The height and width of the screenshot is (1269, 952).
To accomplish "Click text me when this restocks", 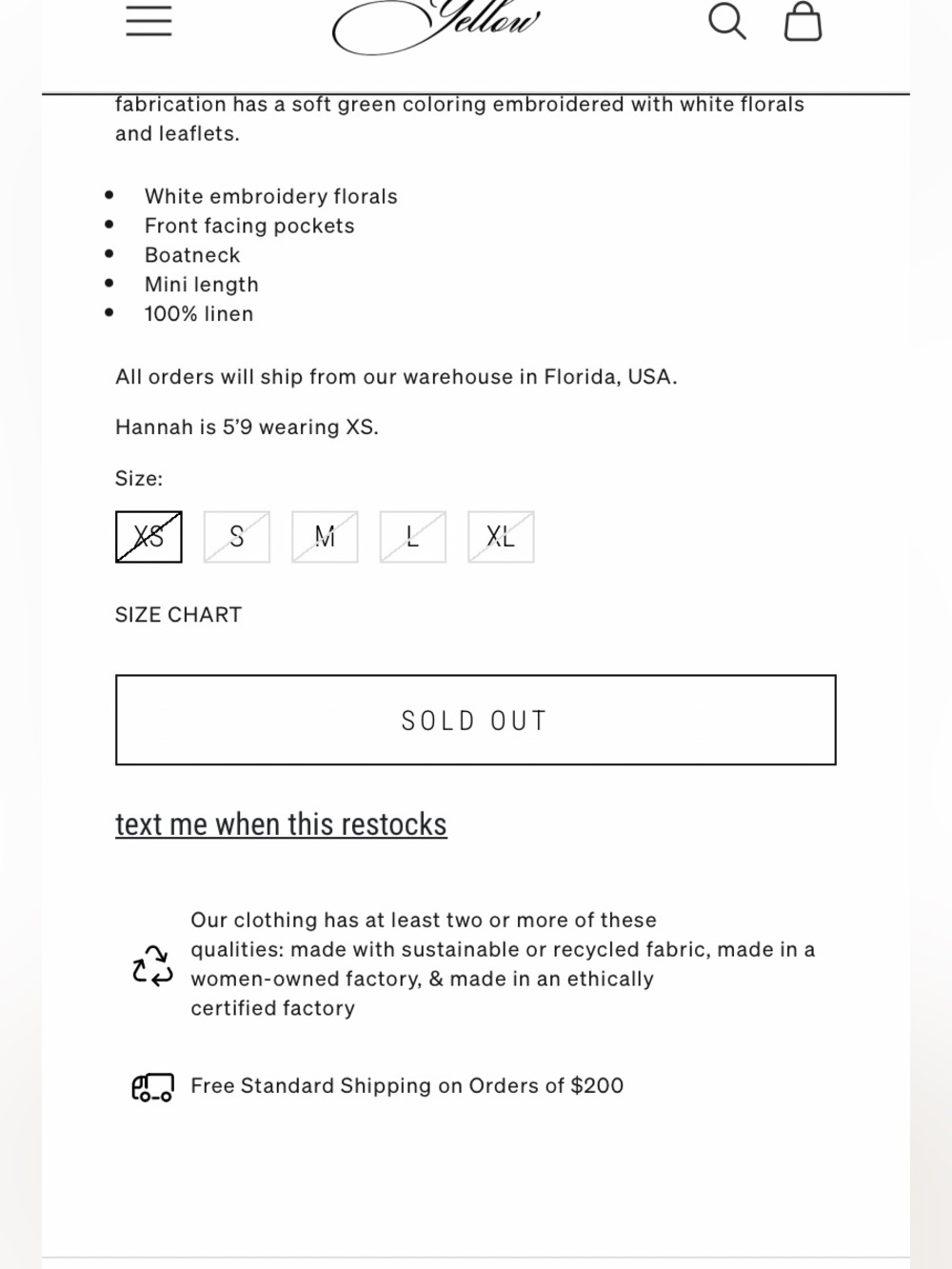I will [x=281, y=824].
